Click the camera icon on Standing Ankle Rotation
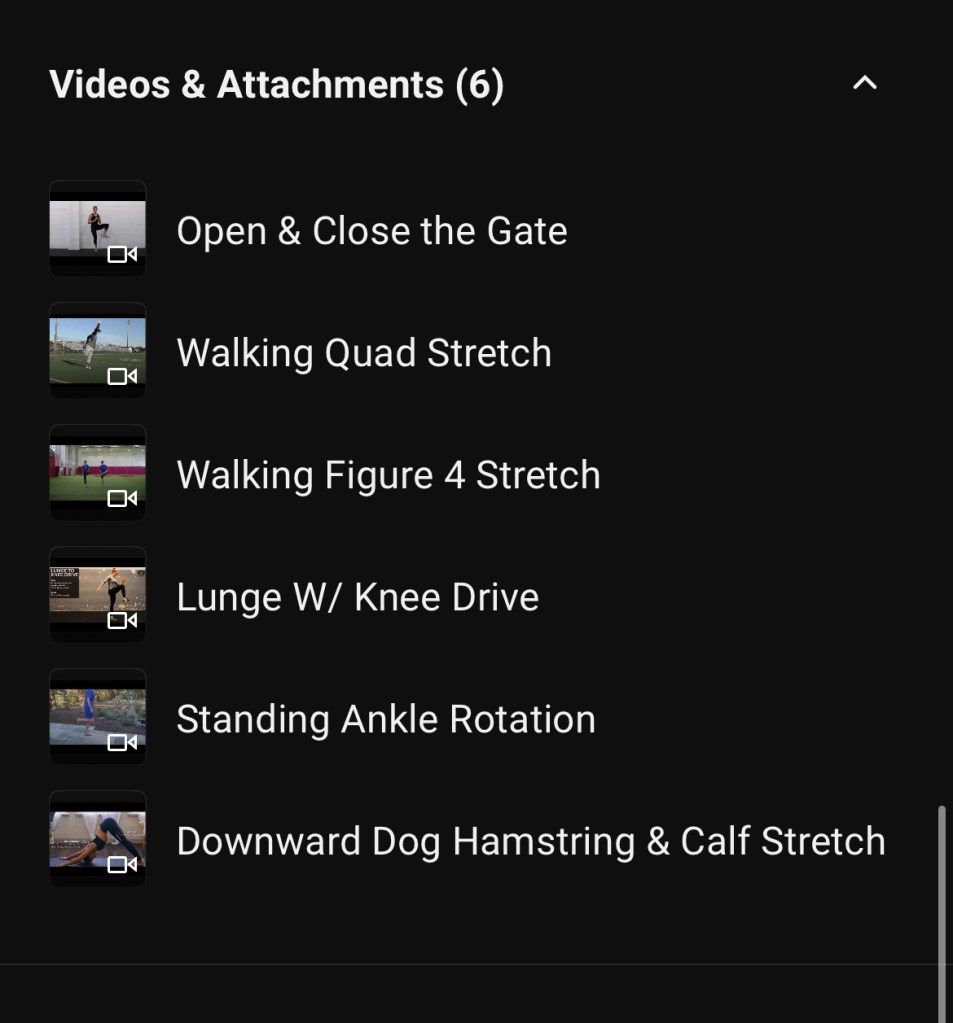953x1023 pixels. point(122,742)
